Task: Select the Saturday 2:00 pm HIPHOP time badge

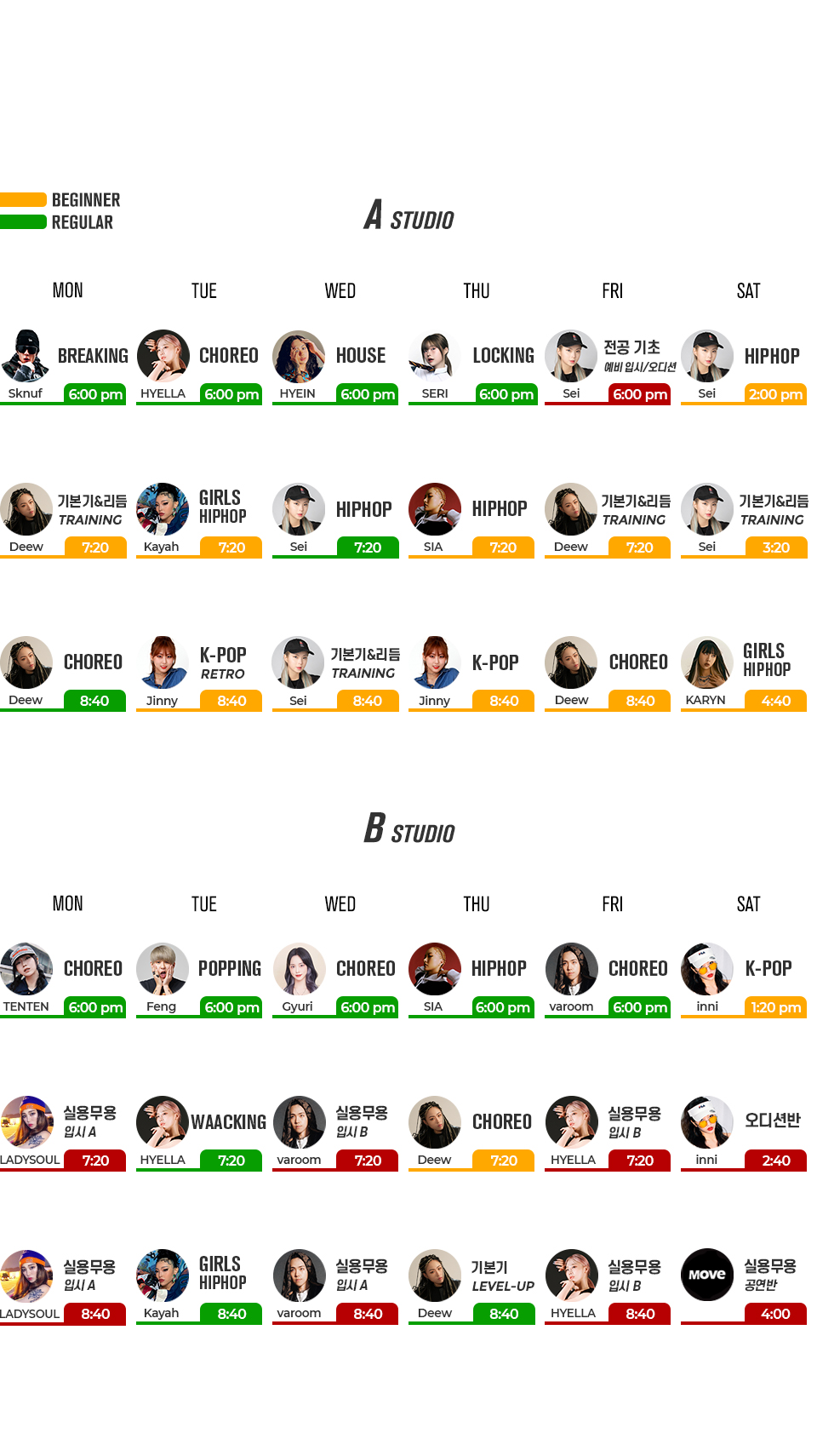Action: click(x=776, y=394)
